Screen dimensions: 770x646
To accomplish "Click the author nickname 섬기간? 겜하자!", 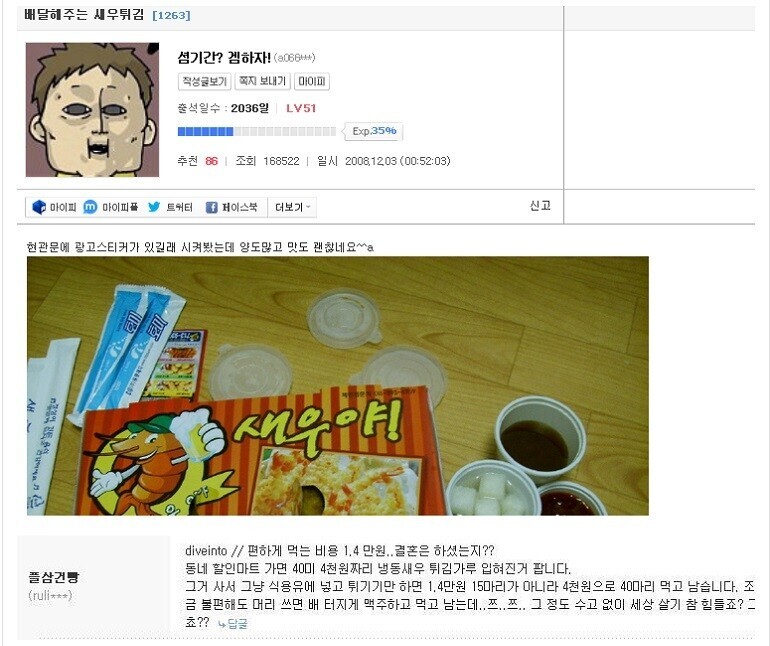I will click(224, 57).
